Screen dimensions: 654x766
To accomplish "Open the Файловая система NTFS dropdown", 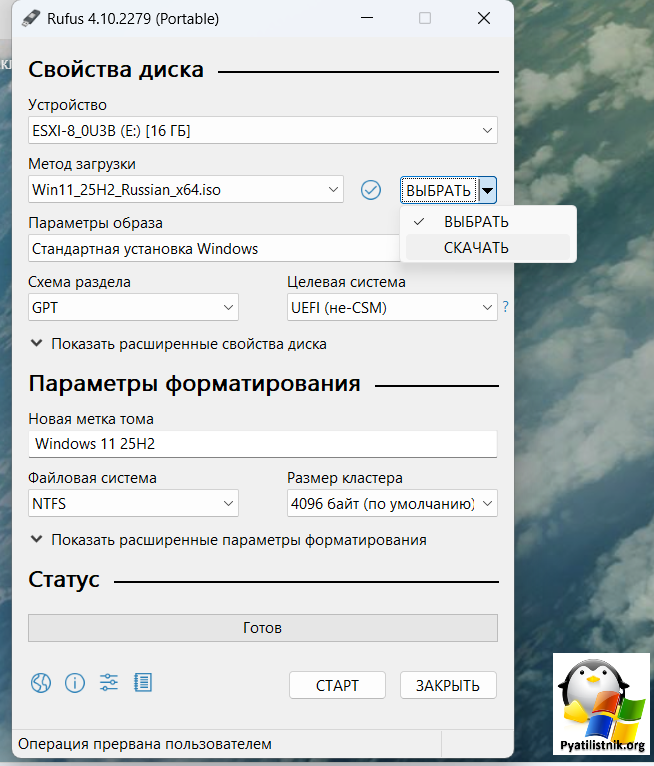I will 133,503.
